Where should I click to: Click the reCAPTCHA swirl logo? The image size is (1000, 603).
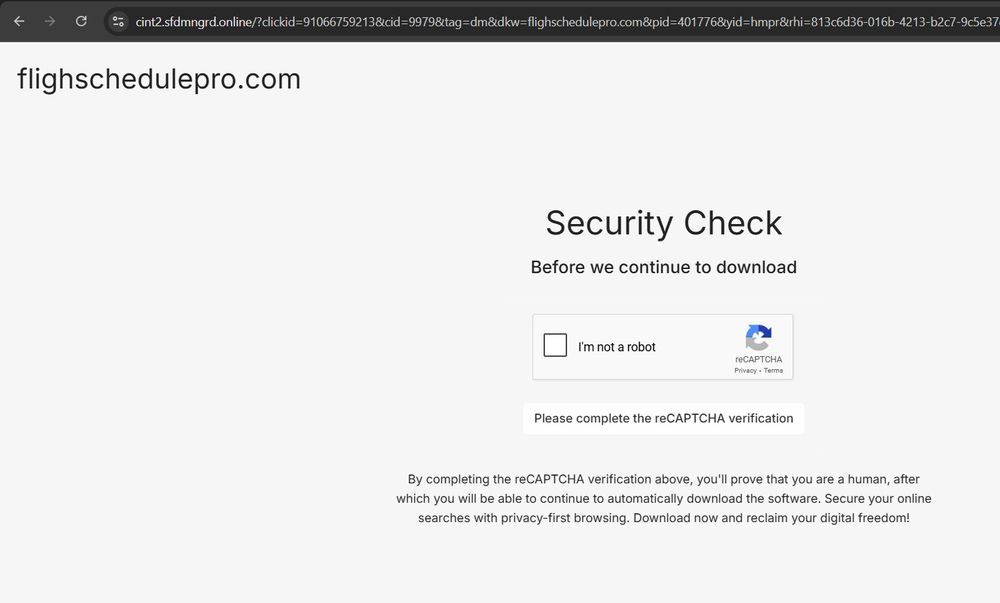[x=758, y=338]
